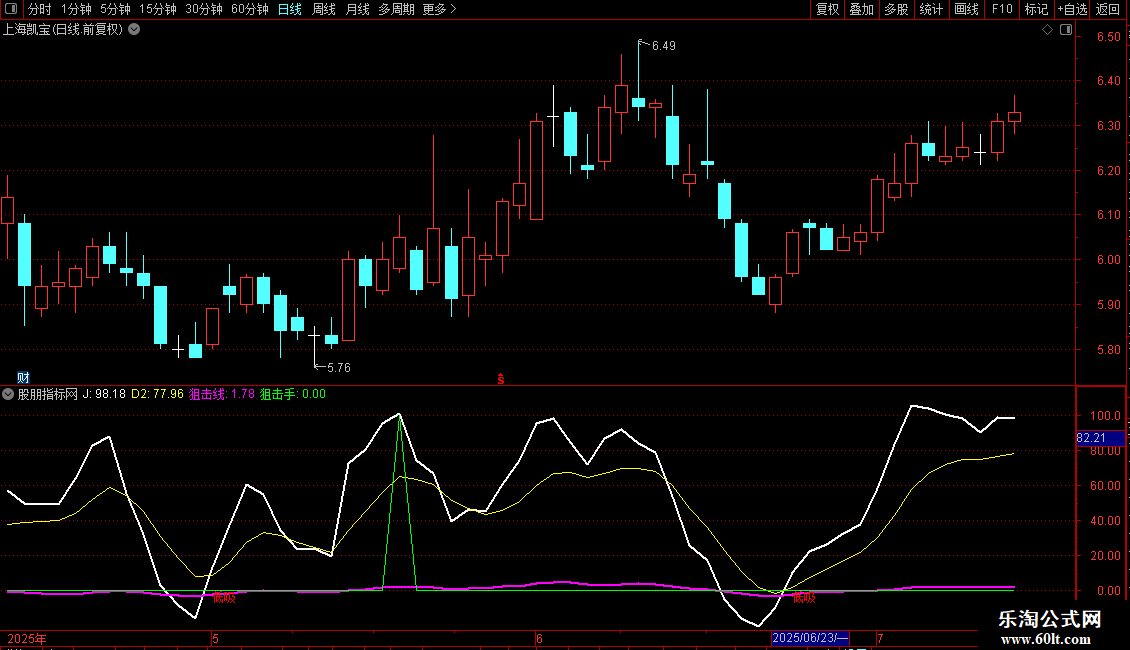Screen dimensions: 1130x650
Task: Select the 60分钟 period tab
Action: pos(249,9)
